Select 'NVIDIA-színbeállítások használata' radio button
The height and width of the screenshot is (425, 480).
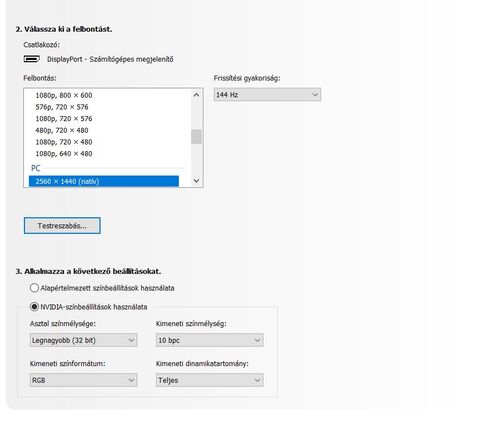(34, 307)
